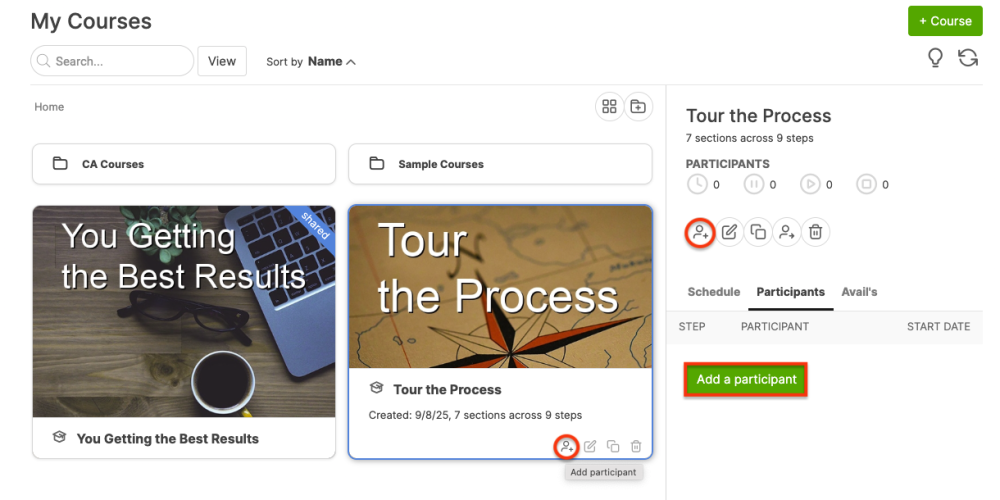Screen dimensions: 1000x500
Task: Click the lightbulb tips icon
Action: pyautogui.click(x=935, y=58)
